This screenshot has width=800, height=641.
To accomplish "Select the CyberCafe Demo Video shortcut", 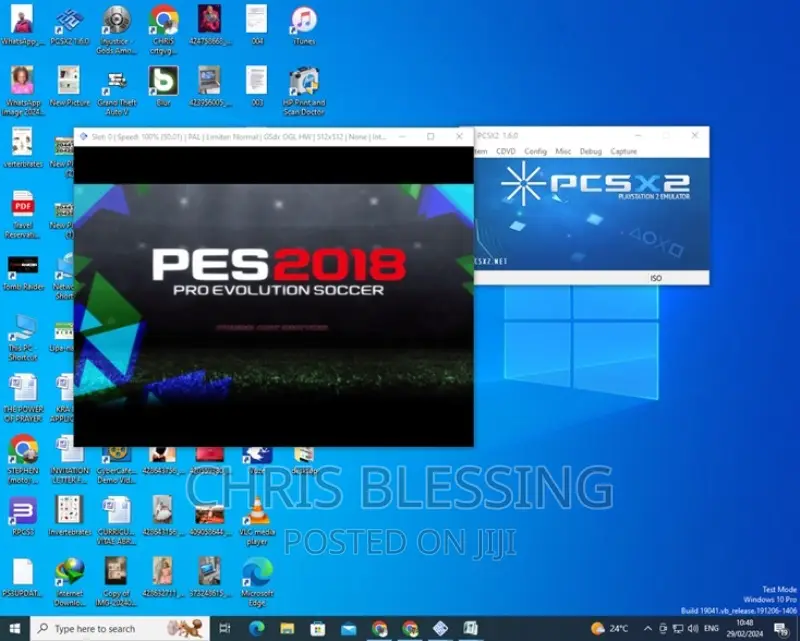I will point(116,465).
